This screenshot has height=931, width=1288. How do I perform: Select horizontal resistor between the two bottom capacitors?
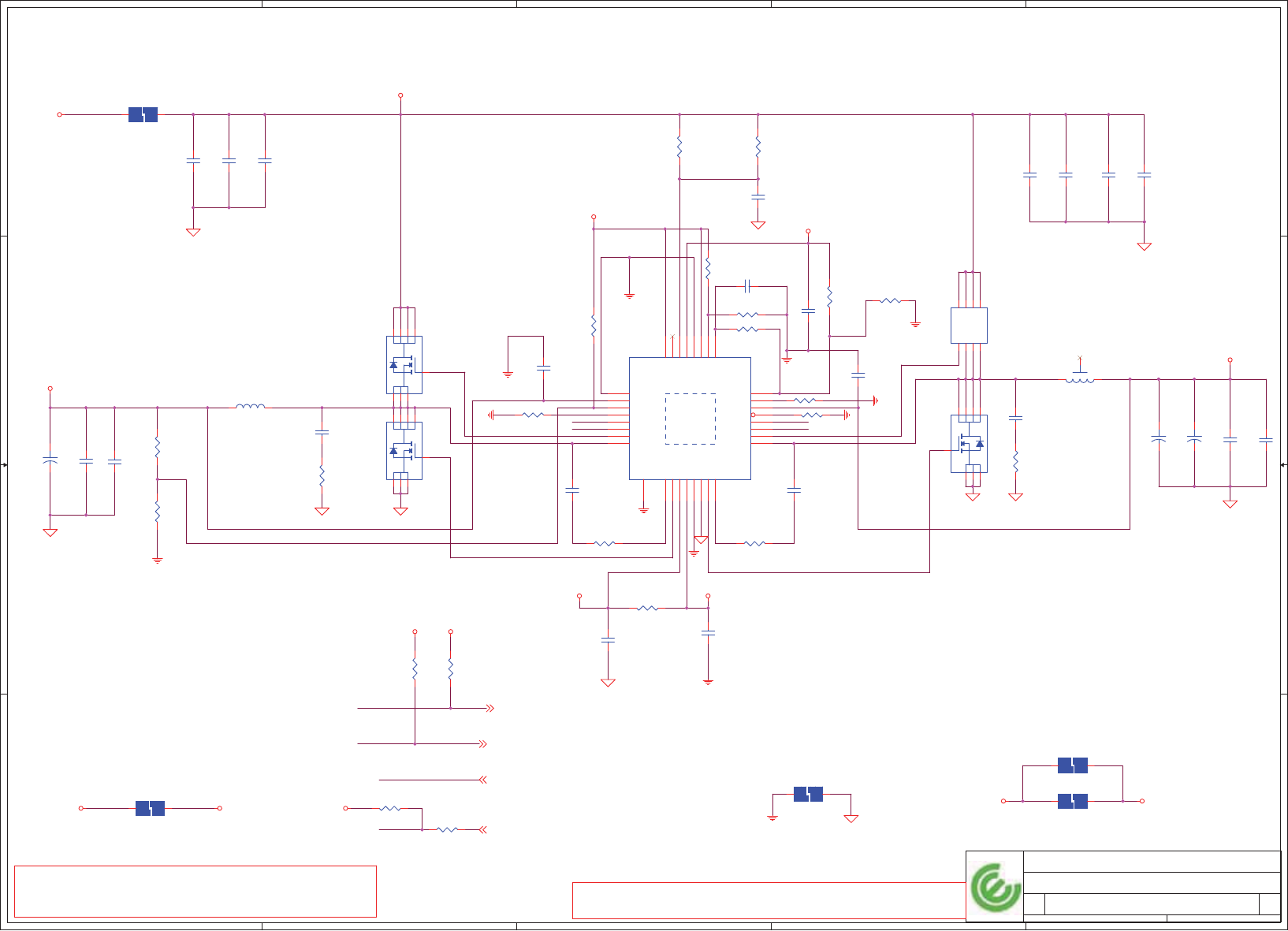coord(647,608)
